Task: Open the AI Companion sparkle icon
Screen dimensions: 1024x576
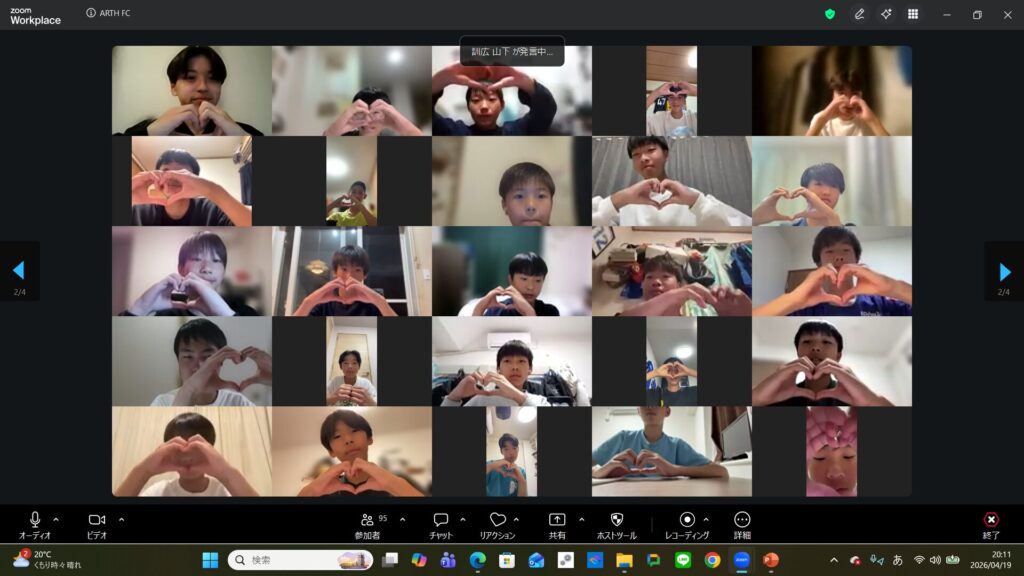Action: point(886,14)
